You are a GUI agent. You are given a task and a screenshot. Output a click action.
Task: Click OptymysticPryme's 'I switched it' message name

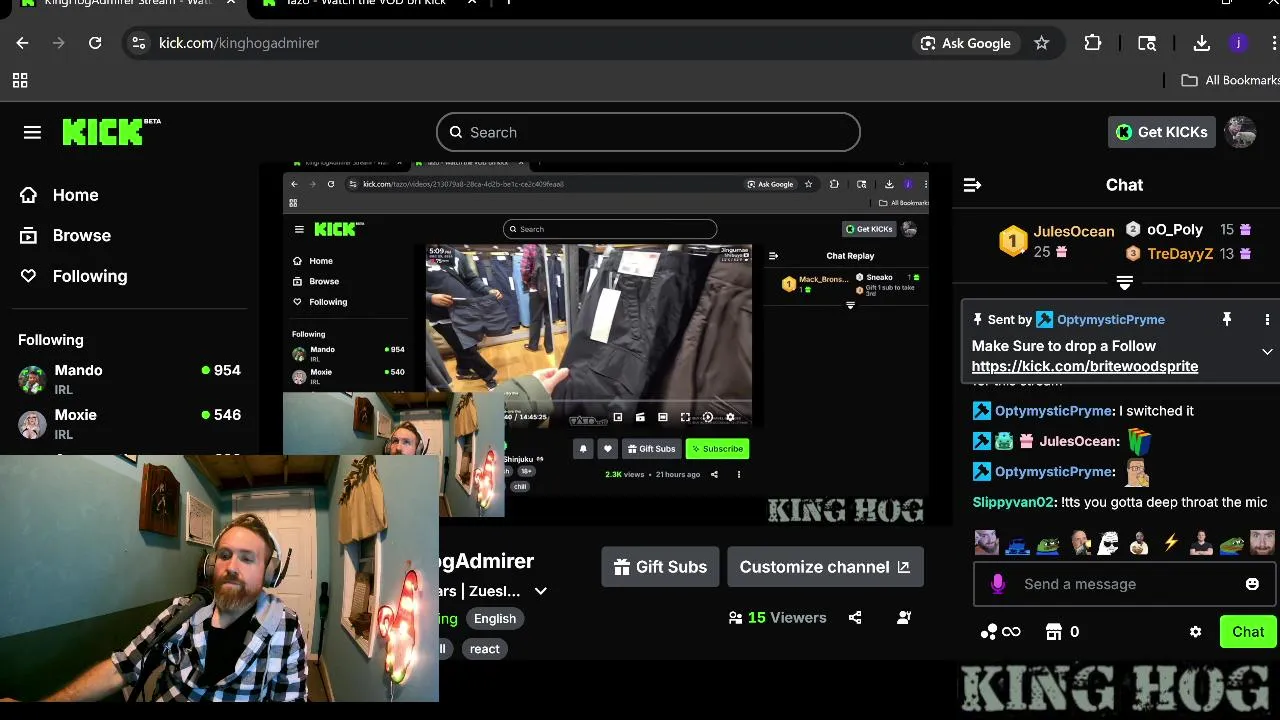1054,411
